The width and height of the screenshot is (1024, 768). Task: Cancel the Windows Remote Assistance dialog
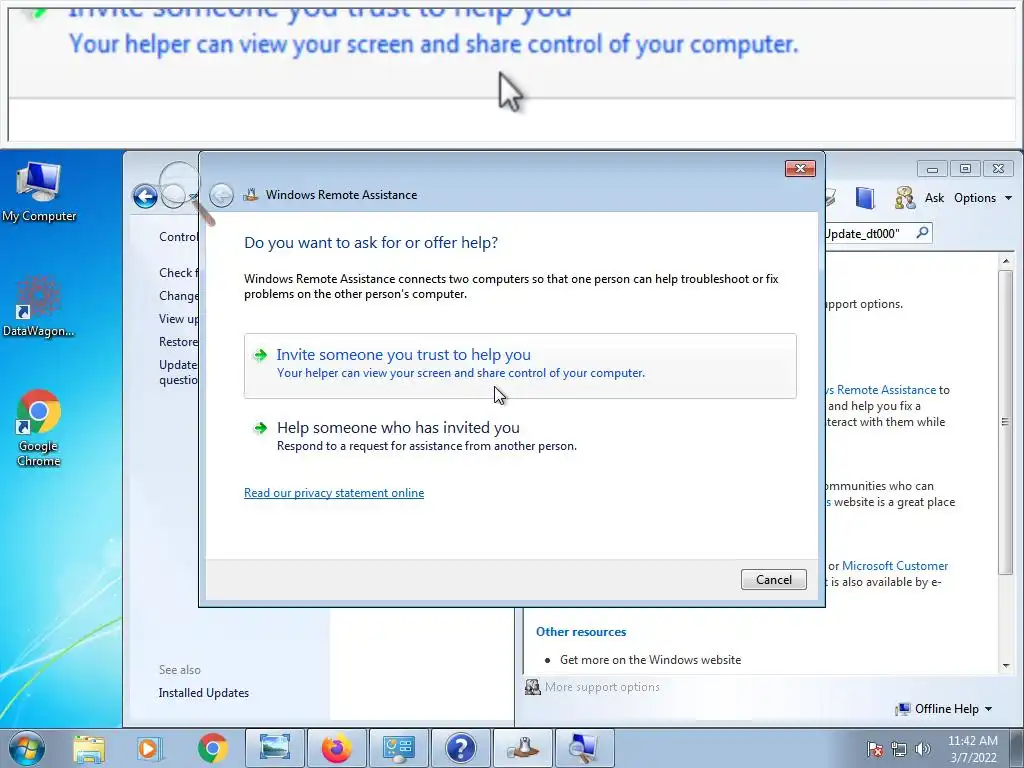pos(773,579)
